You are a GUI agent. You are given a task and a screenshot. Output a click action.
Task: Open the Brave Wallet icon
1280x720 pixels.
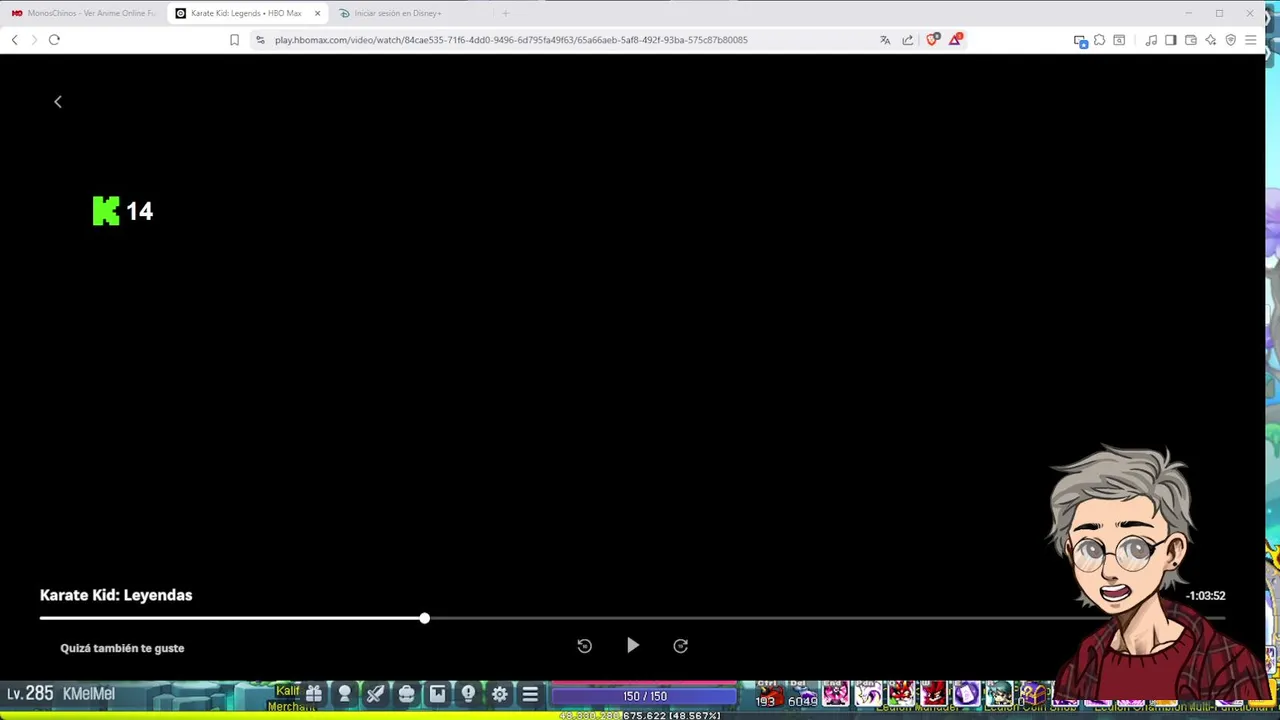(x=1191, y=40)
